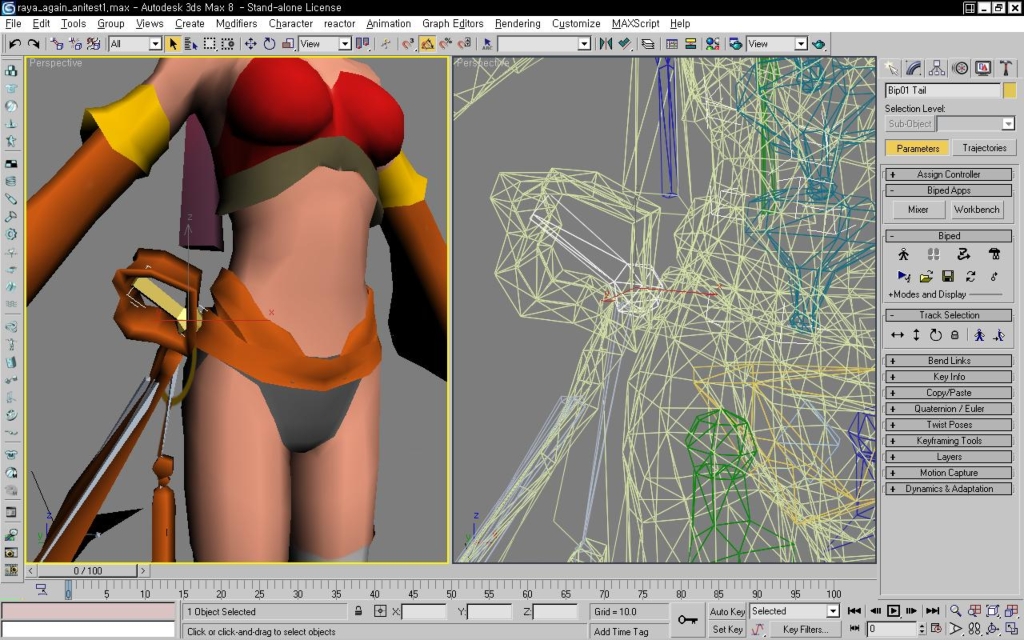Toggle biped Figure Mode
Viewport: 1024px width, 640px height.
pyautogui.click(x=903, y=255)
